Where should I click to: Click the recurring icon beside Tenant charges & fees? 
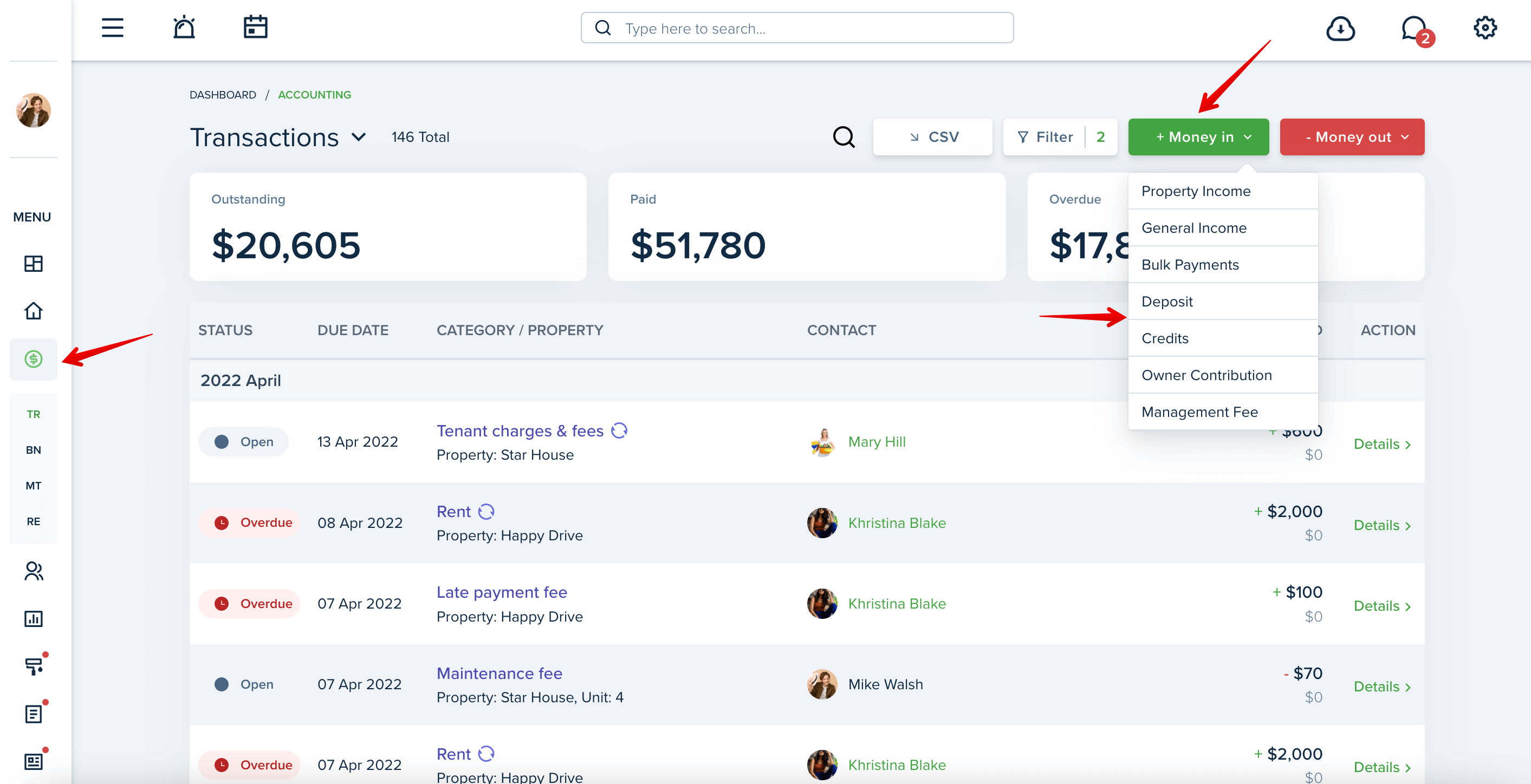pos(619,430)
